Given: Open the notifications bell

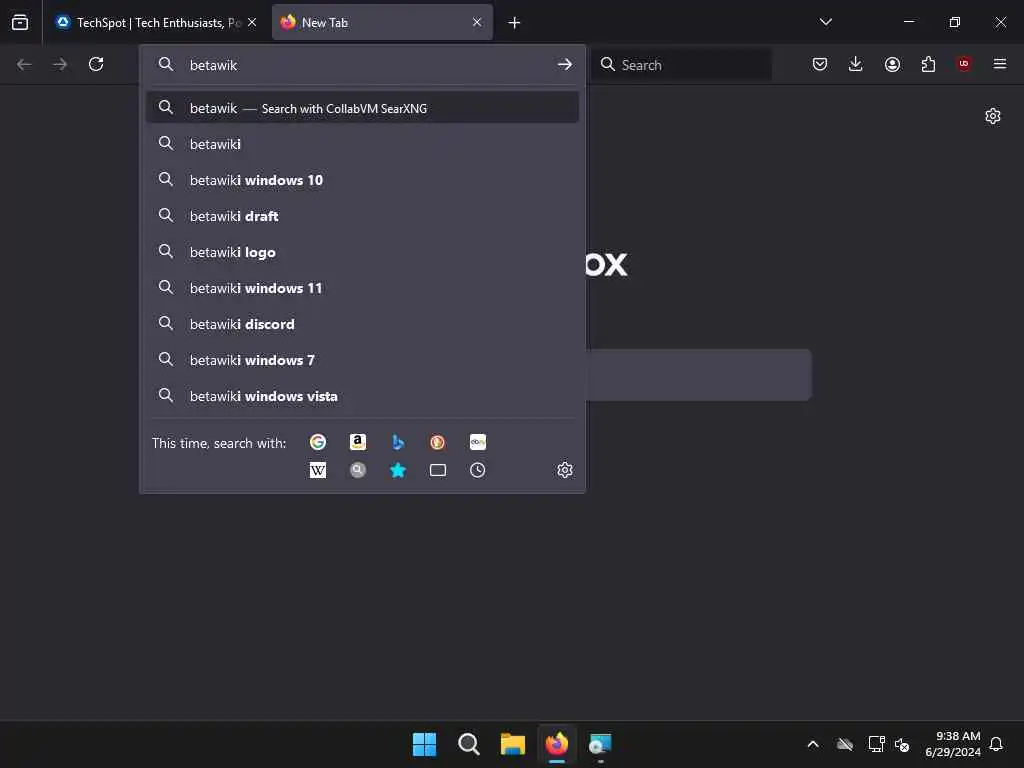Looking at the screenshot, I should (996, 744).
